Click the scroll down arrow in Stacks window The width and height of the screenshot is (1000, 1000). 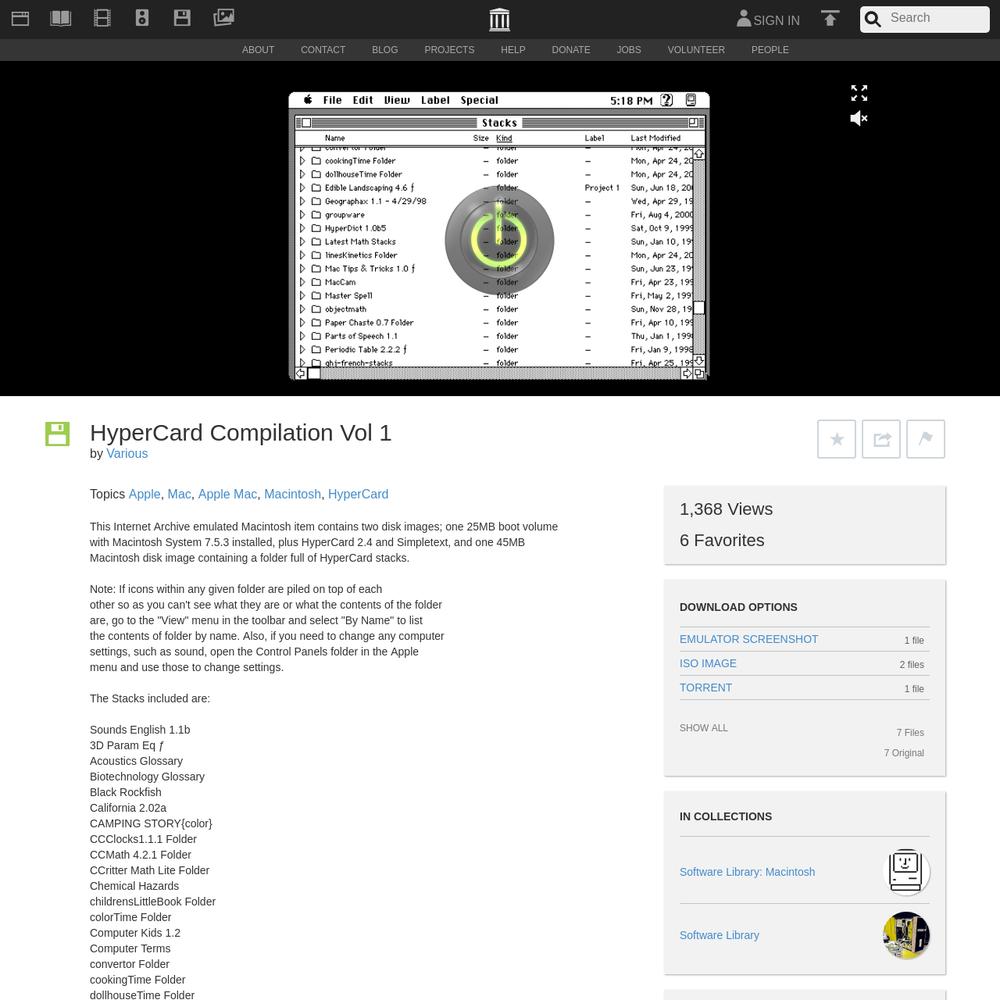[x=699, y=361]
